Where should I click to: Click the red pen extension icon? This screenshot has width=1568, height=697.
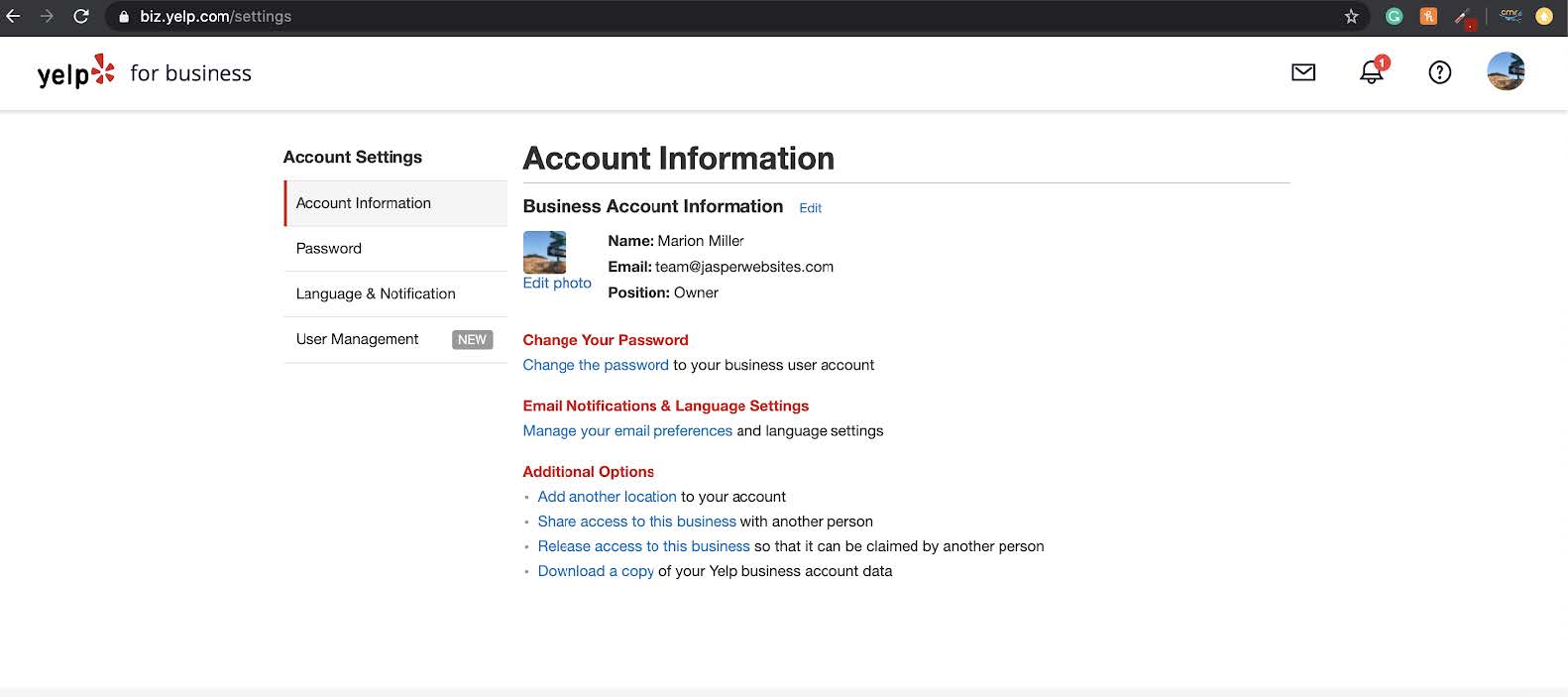click(x=1464, y=17)
